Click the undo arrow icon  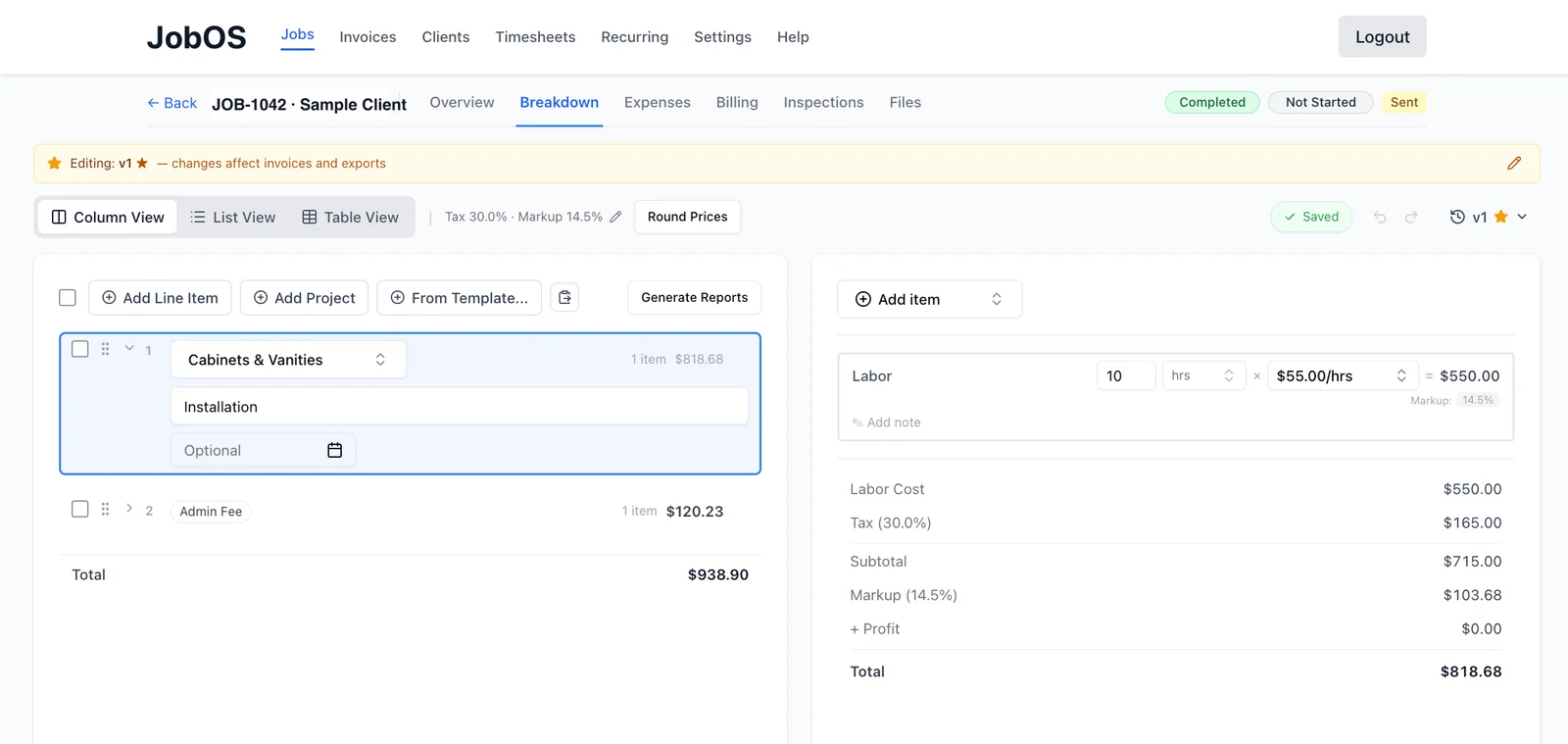[x=1380, y=217]
